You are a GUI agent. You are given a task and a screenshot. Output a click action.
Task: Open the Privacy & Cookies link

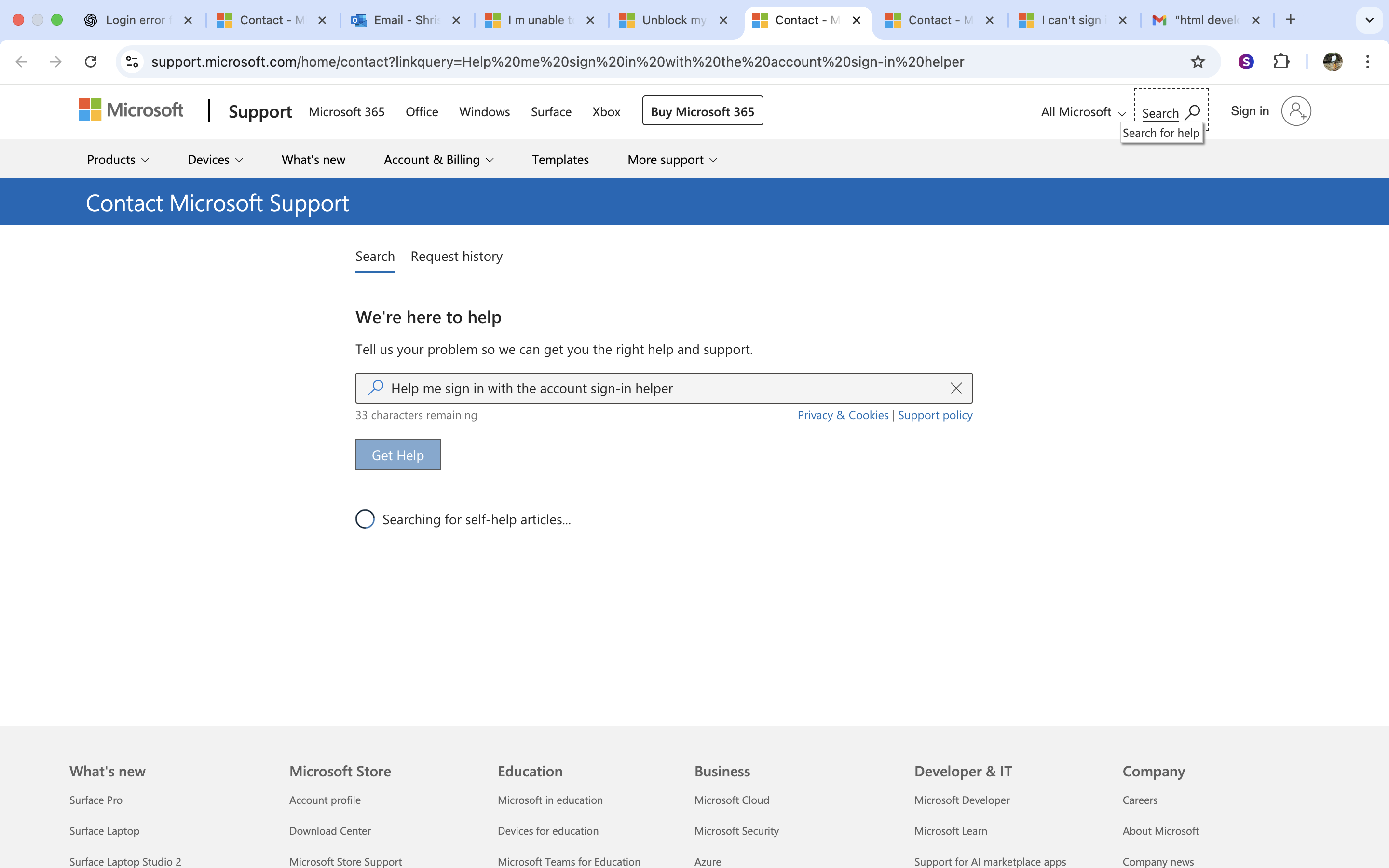pyautogui.click(x=843, y=415)
